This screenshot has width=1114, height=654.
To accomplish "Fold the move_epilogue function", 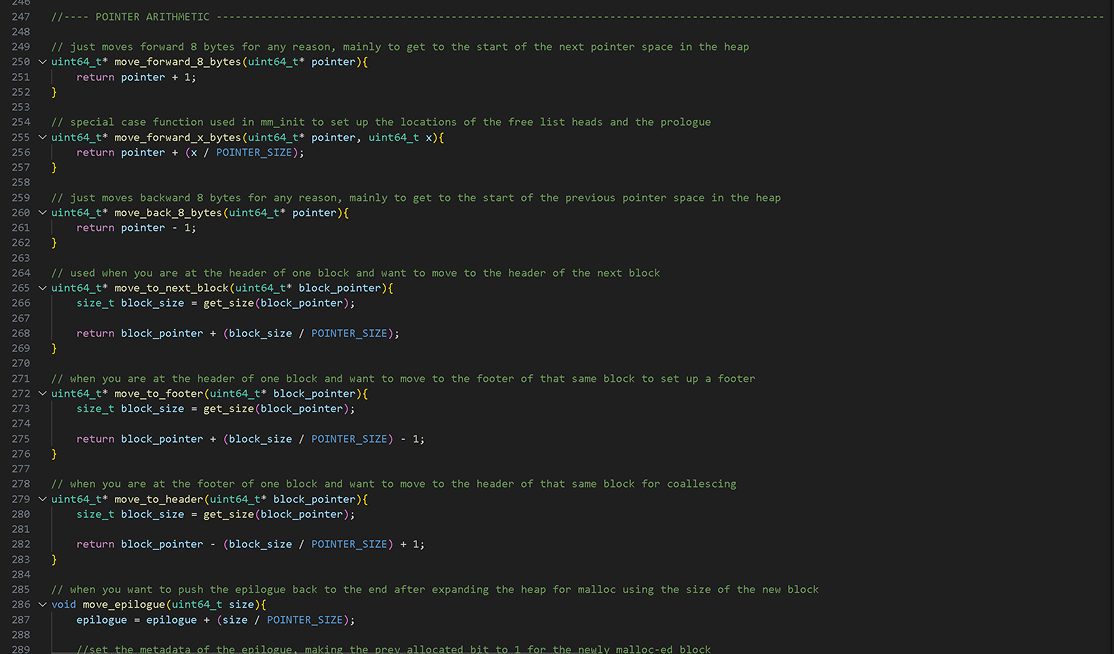I will point(42,604).
